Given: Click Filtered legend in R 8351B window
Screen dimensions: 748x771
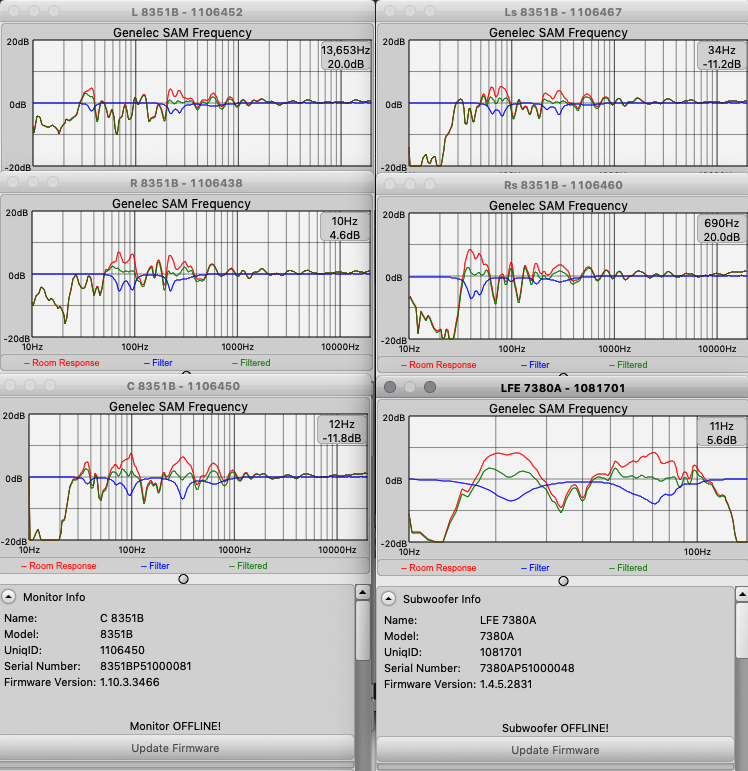Looking at the screenshot, I should [251, 363].
